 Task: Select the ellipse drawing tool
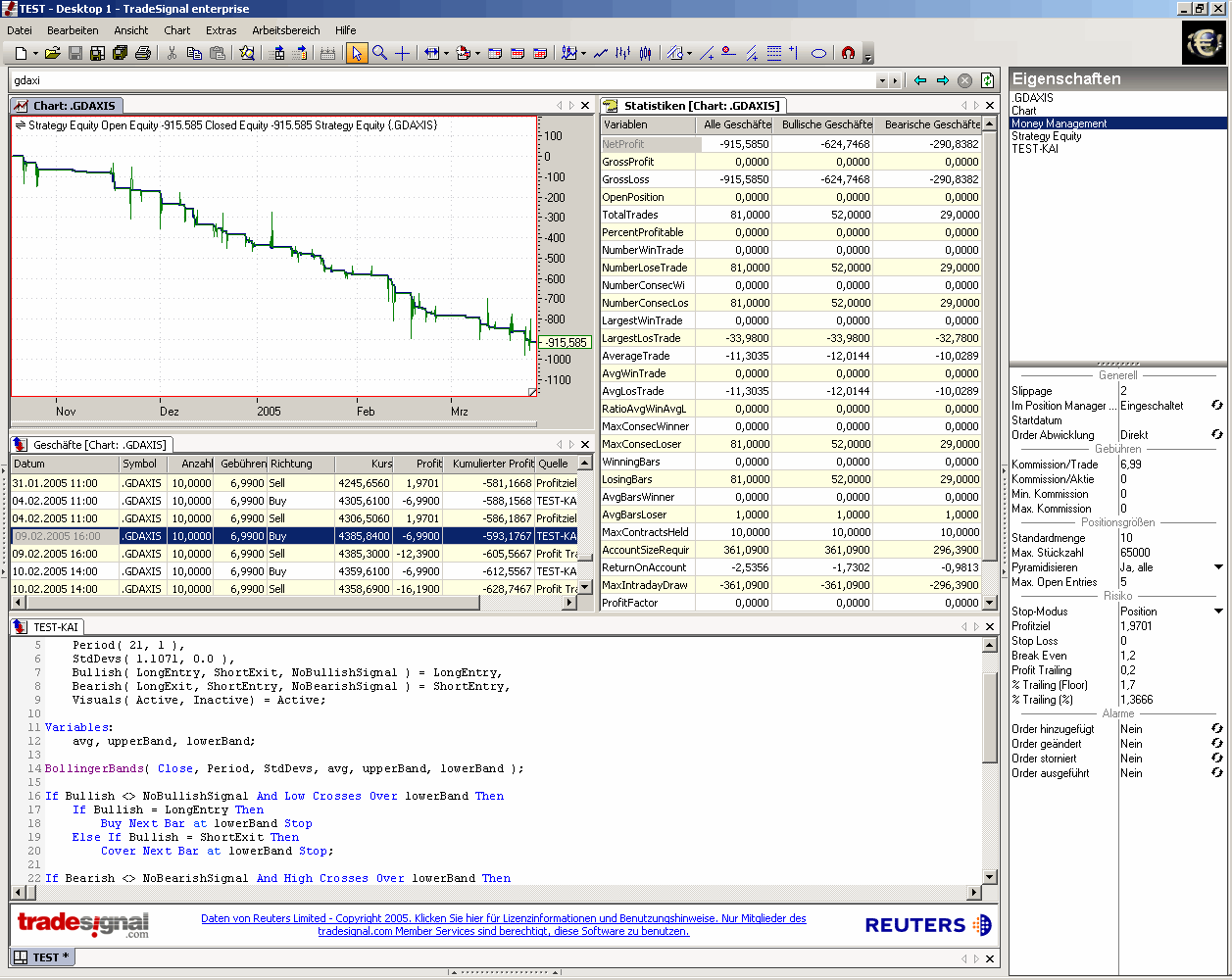pyautogui.click(x=818, y=53)
